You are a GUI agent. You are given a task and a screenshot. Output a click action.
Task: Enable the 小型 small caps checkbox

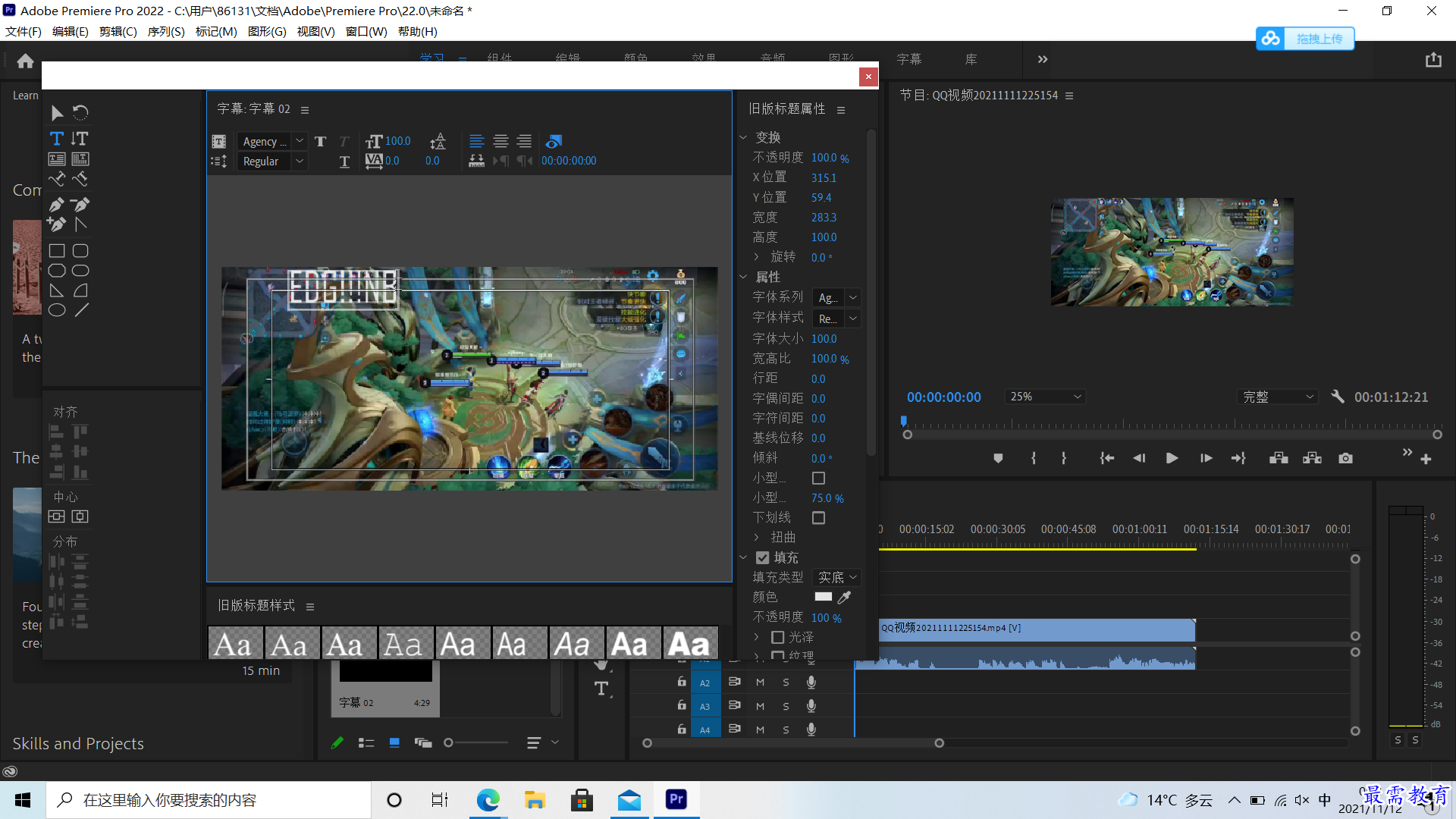click(818, 479)
